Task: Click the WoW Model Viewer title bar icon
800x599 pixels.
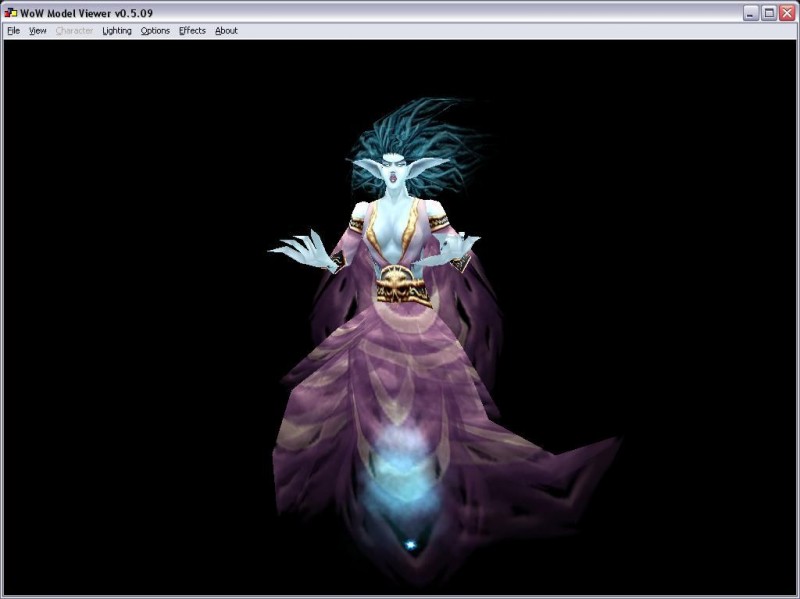Action: click(11, 12)
